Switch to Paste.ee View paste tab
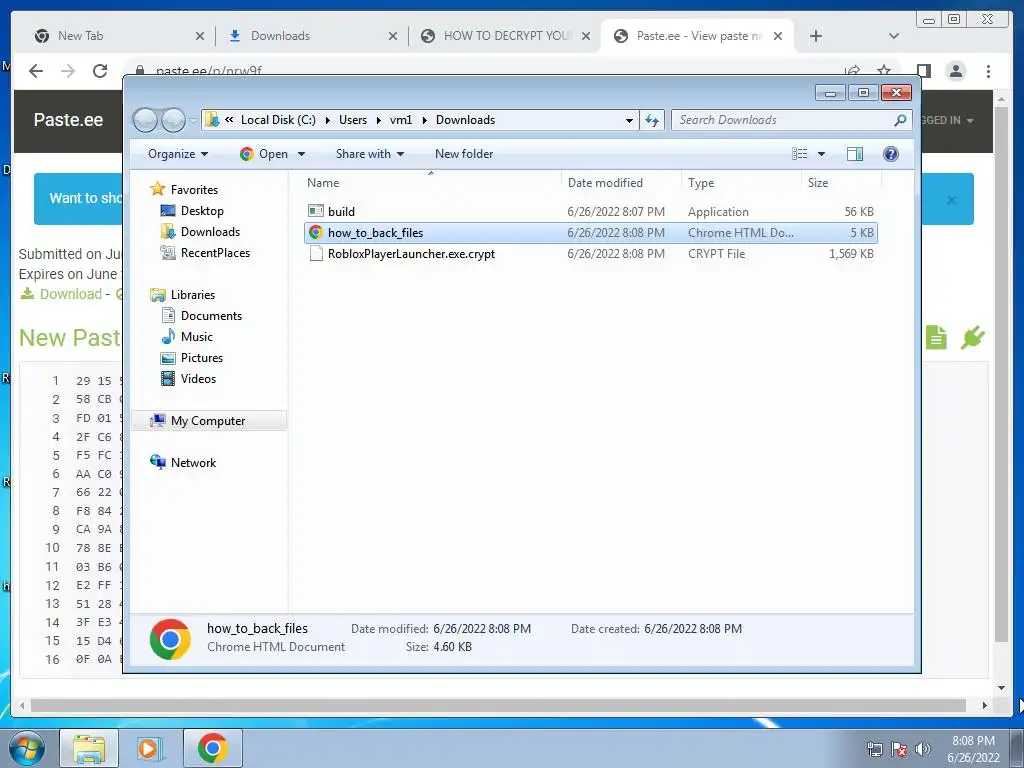Screen dimensions: 1024x768 [x=697, y=36]
